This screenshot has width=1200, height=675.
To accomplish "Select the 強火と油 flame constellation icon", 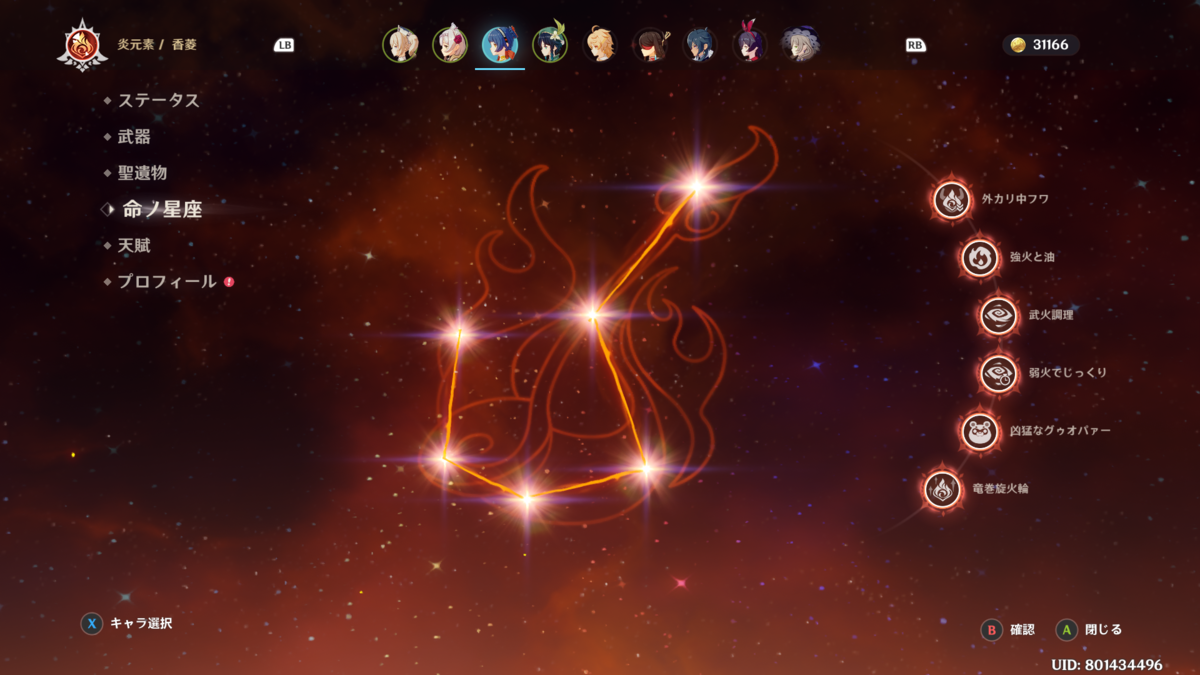I will coord(980,257).
